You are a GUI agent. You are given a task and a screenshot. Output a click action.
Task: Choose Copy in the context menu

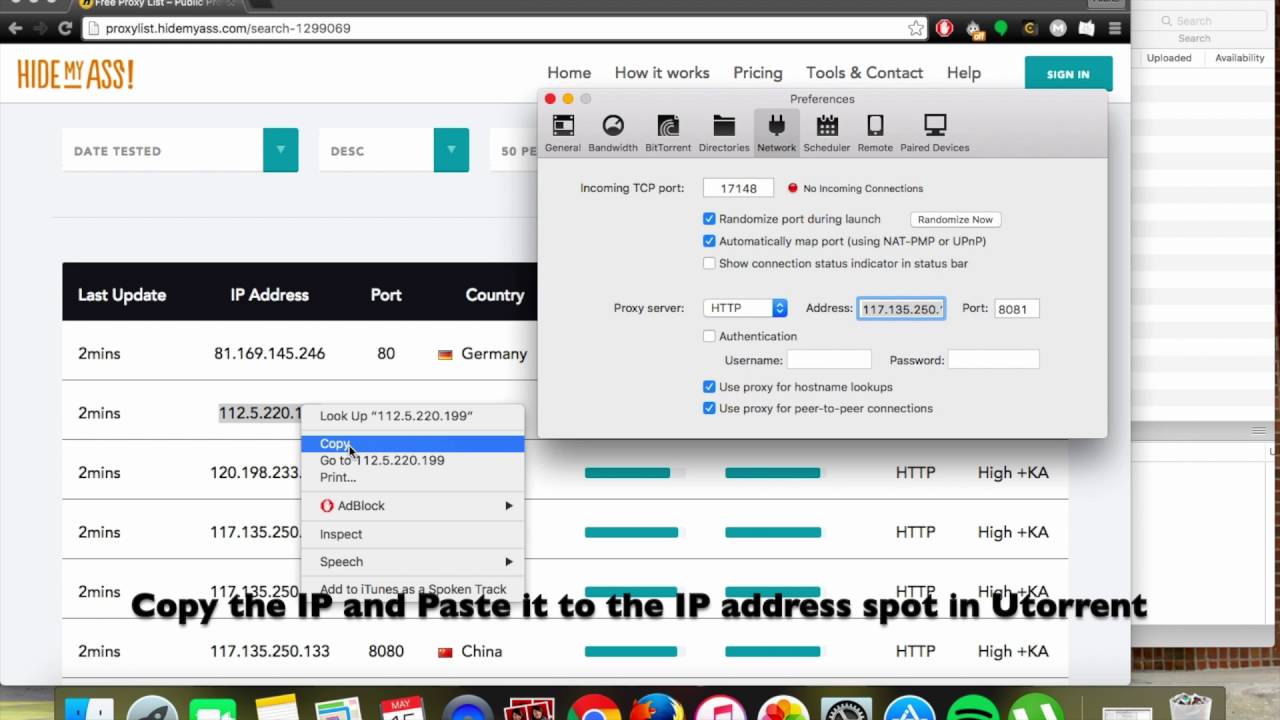(x=412, y=444)
